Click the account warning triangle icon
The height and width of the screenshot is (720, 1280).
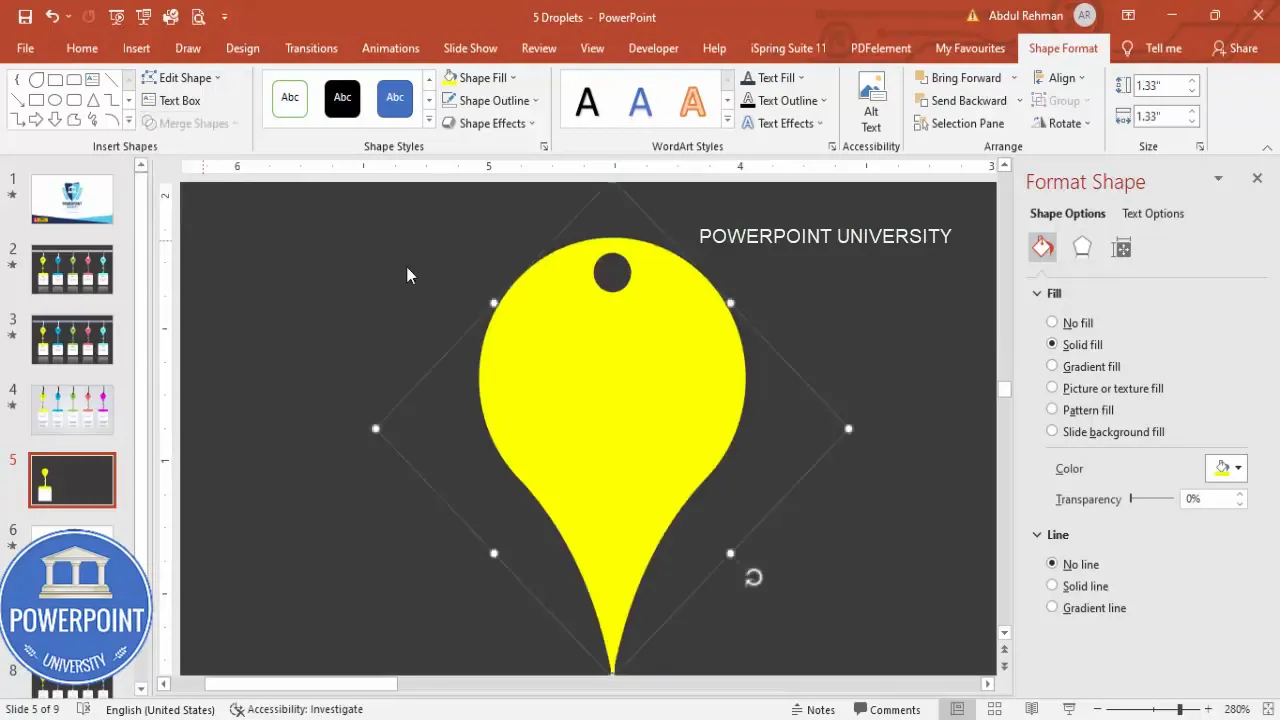pos(972,17)
